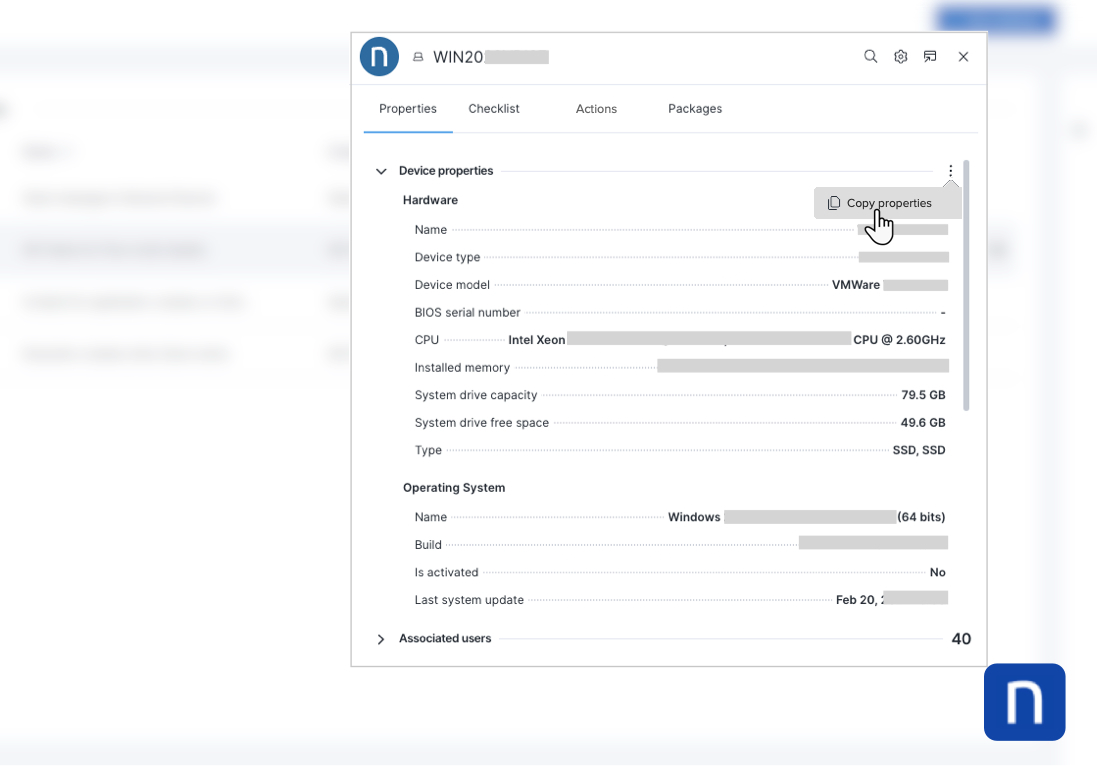Image resolution: width=1097 pixels, height=766 pixels.
Task: Collapse the Device properties section
Action: point(380,171)
